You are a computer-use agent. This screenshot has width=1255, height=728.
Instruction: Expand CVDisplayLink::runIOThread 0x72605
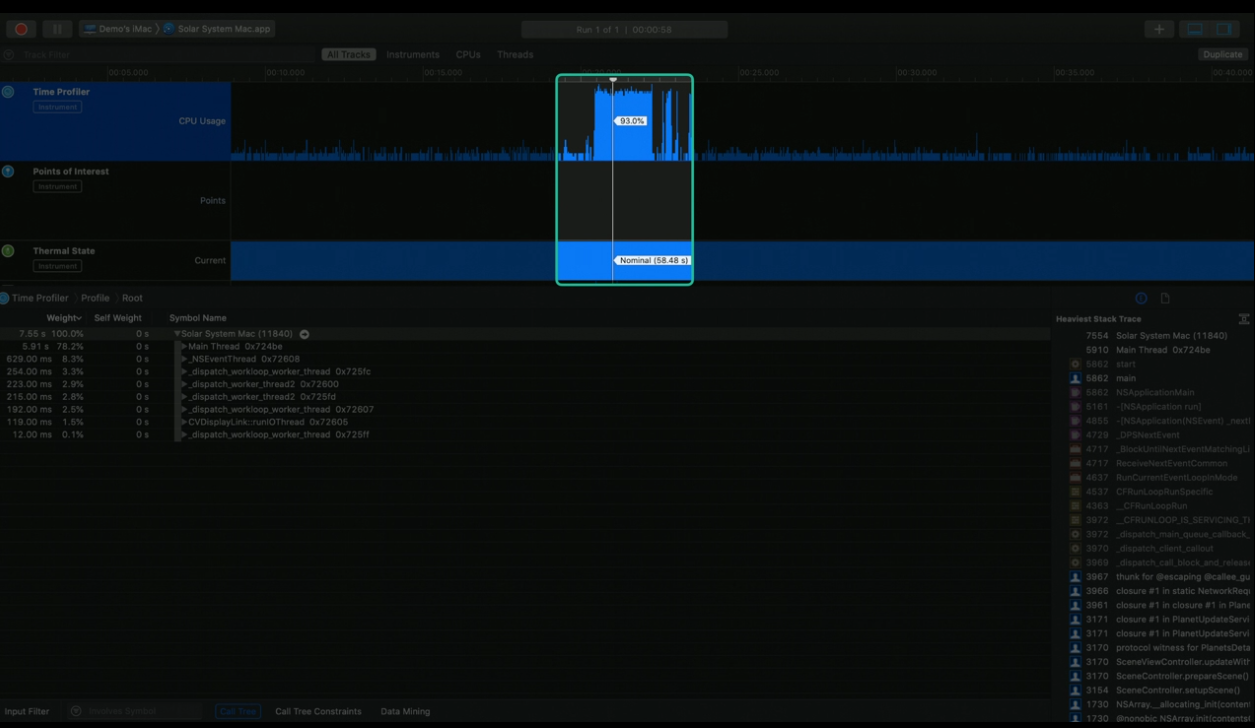tap(184, 422)
